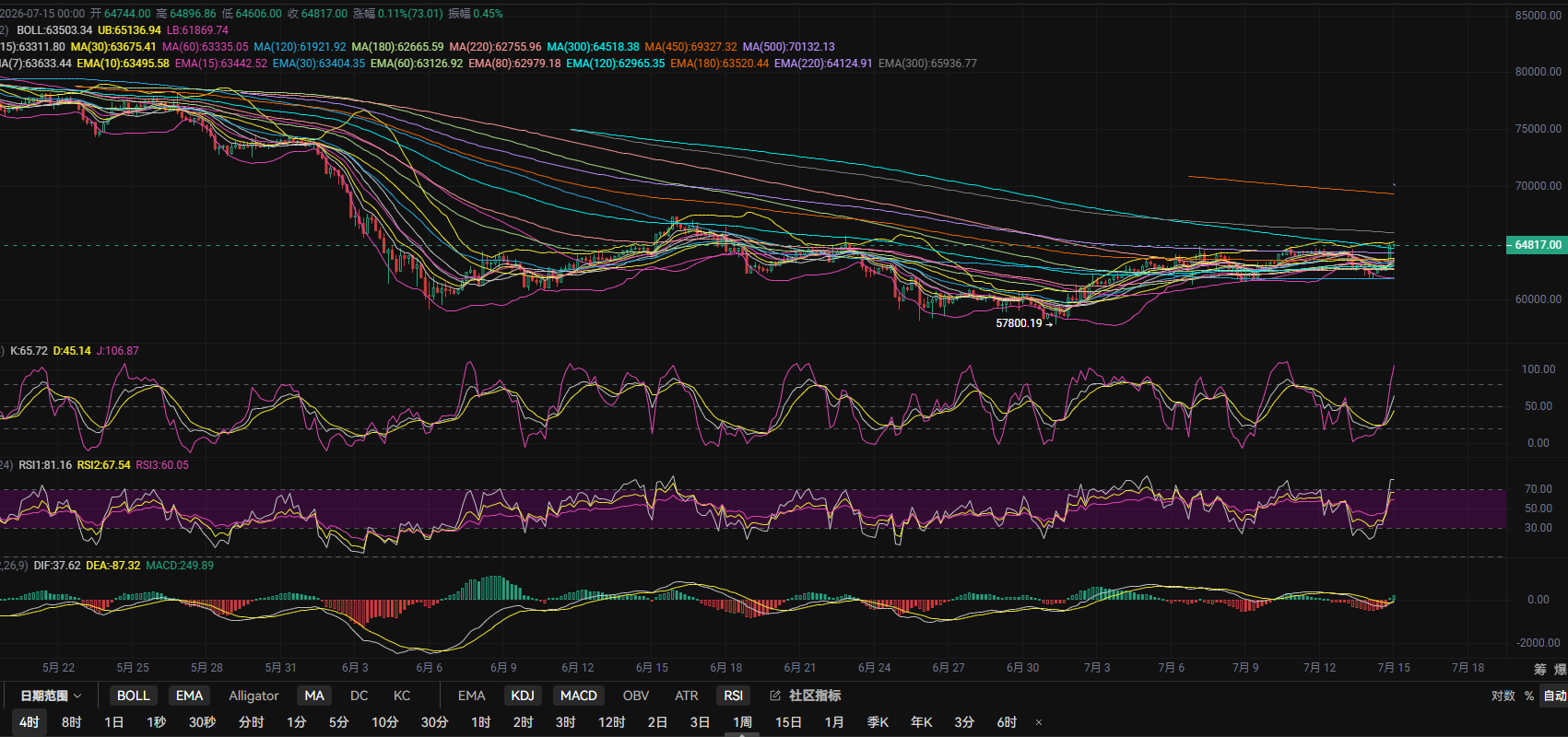Click the EMA(10):63495.58 legend label
The image size is (1568, 737).
click(123, 64)
